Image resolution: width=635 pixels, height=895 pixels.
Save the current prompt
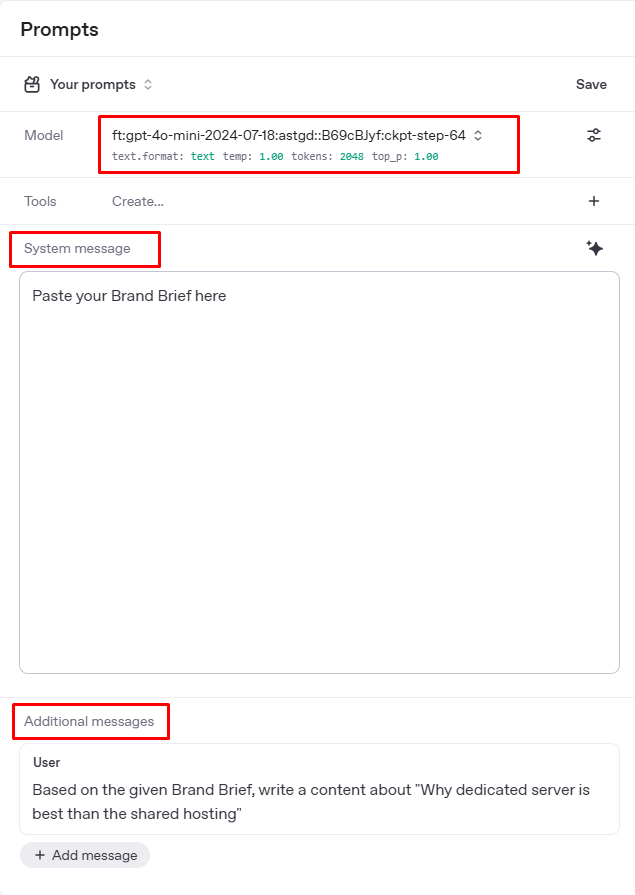[591, 84]
